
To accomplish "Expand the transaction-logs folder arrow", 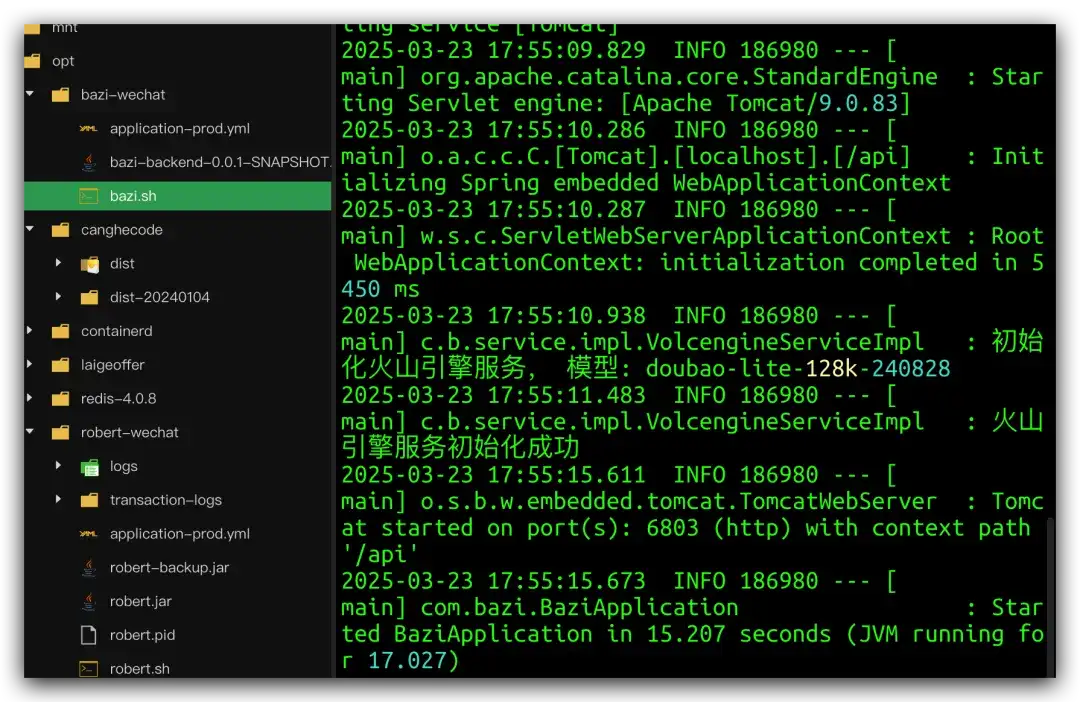I will click(59, 499).
